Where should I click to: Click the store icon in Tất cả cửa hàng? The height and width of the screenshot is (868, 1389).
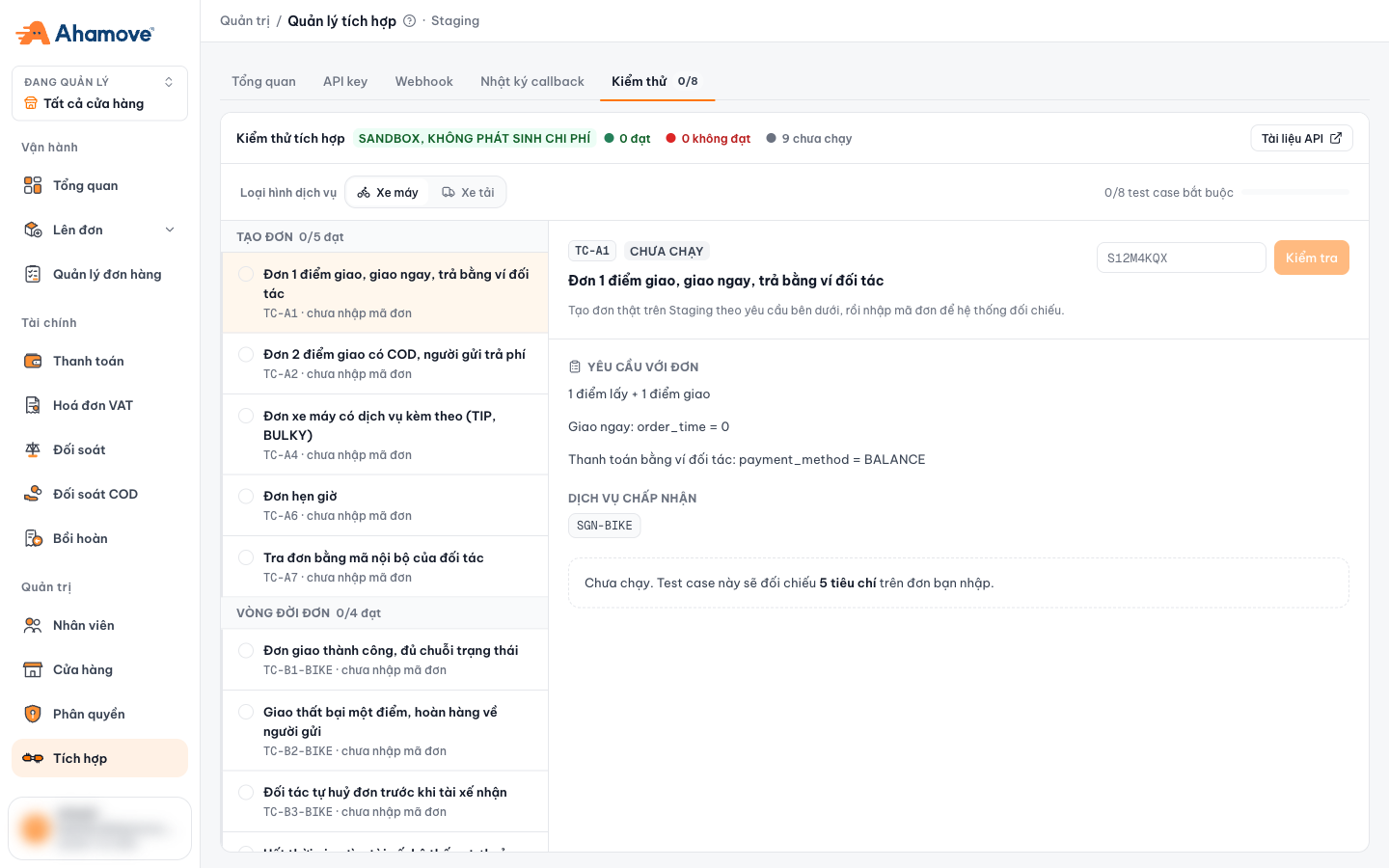point(31,103)
